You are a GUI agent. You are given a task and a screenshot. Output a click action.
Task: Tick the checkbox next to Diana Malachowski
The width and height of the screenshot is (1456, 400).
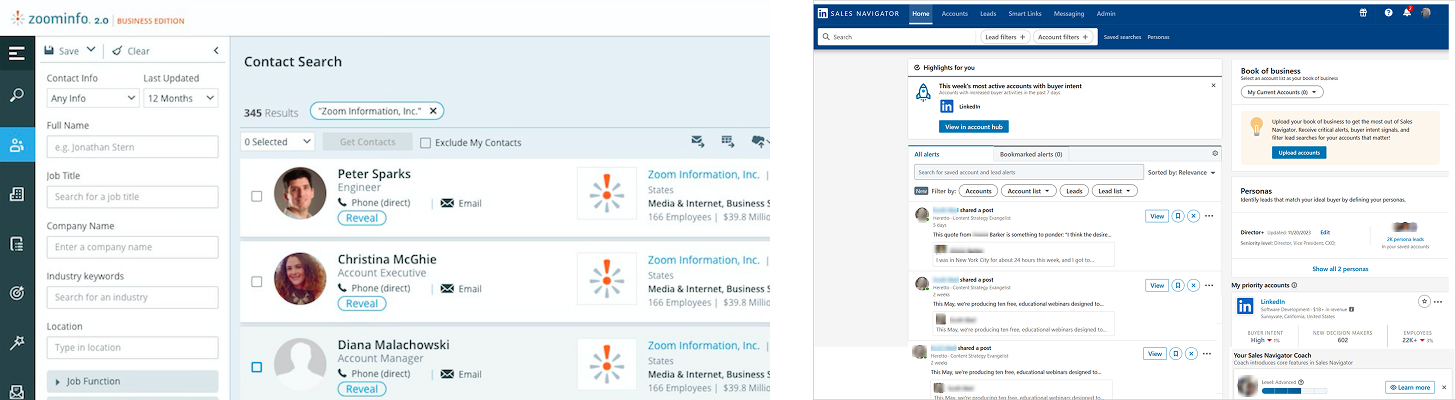coord(257,367)
